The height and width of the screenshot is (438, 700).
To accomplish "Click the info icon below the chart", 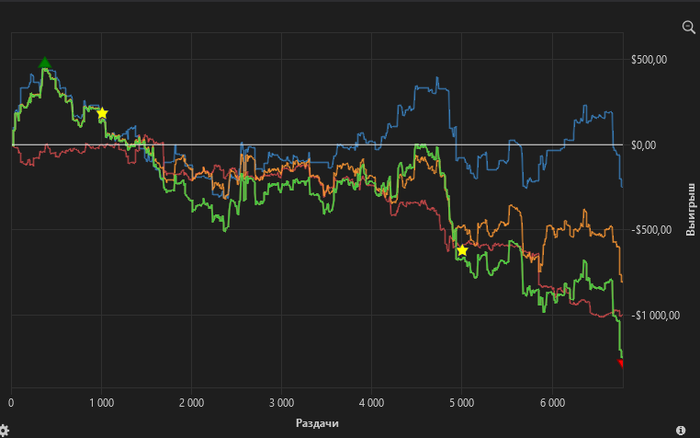I will click(x=680, y=430).
